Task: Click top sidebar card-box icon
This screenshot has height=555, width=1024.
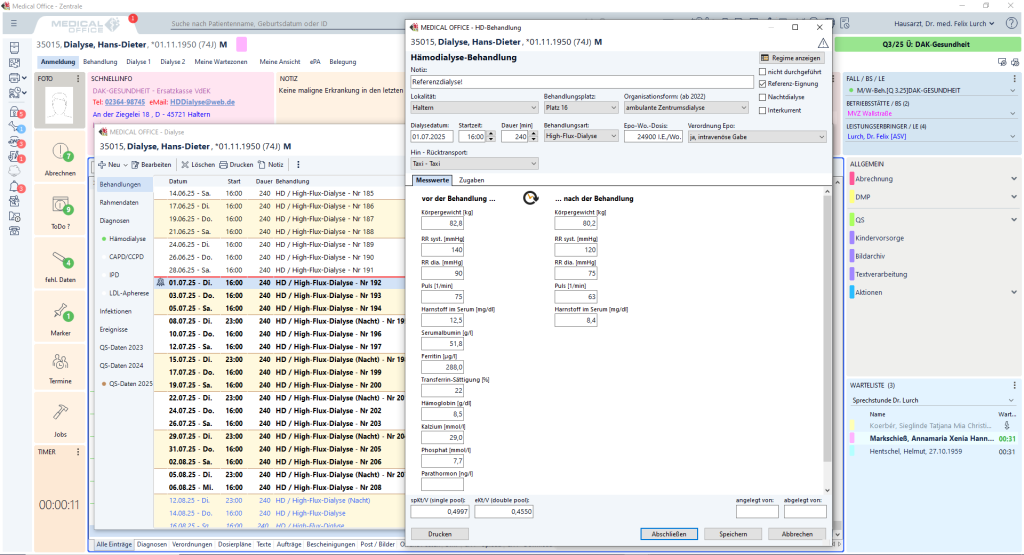Action: coord(14,48)
